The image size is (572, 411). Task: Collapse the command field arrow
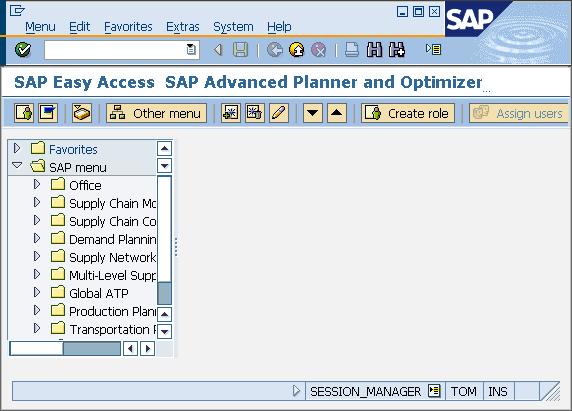pos(218,50)
